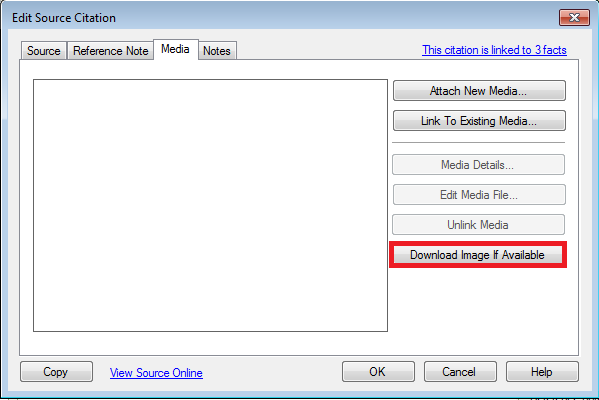Click inside the empty media list box

click(210, 206)
